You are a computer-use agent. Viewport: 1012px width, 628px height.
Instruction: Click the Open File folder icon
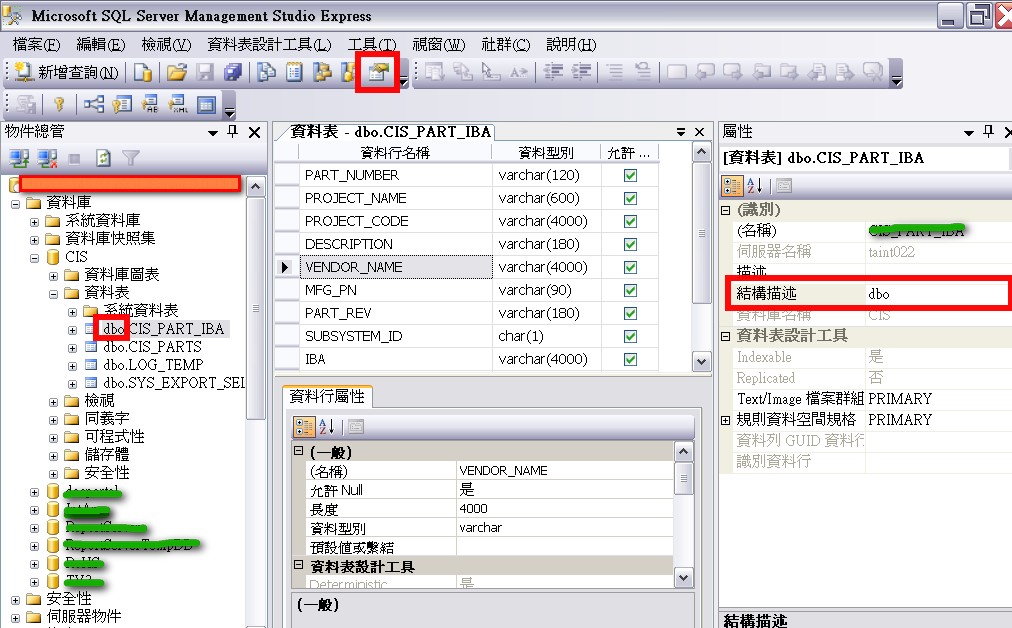176,72
